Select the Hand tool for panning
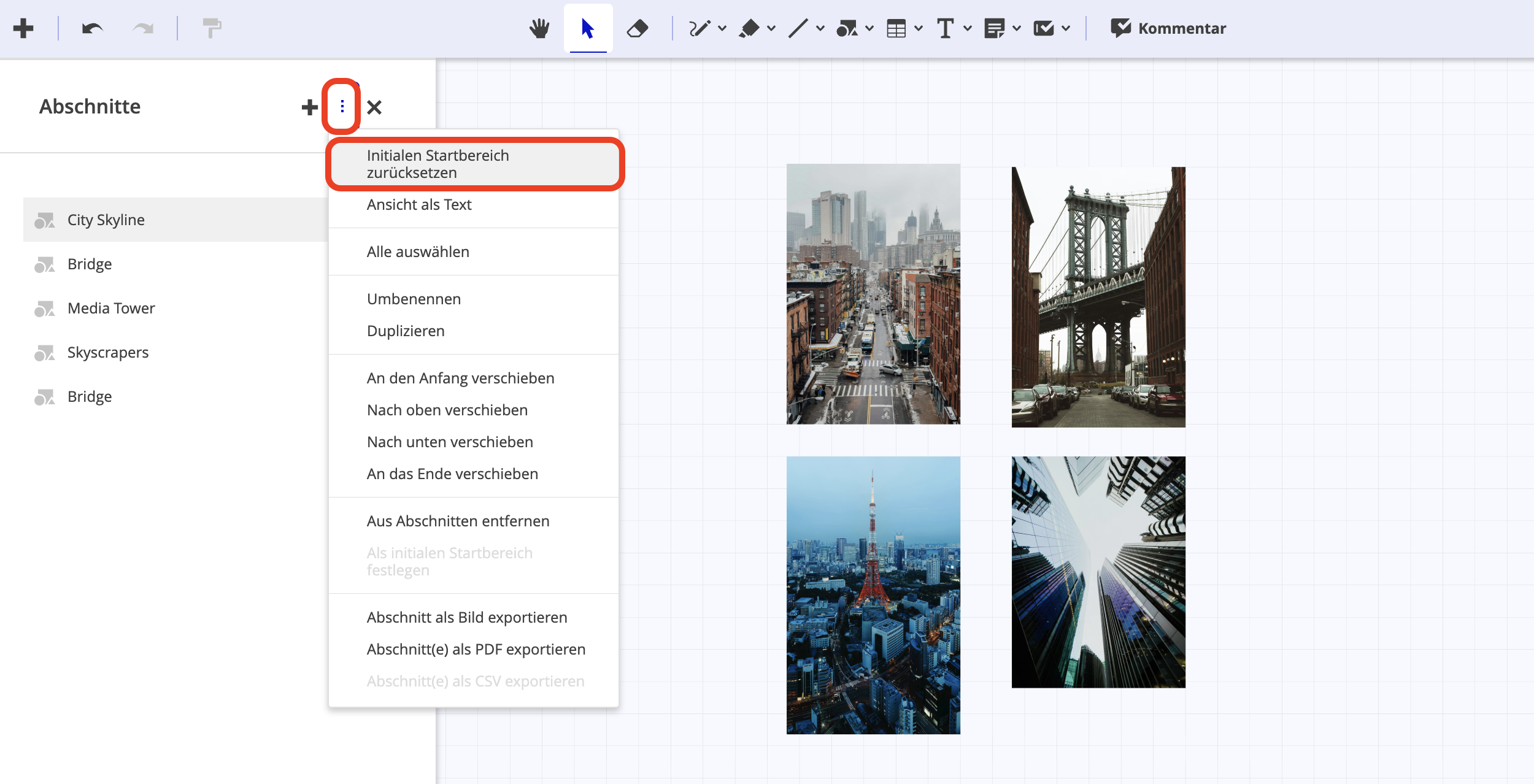 click(540, 28)
